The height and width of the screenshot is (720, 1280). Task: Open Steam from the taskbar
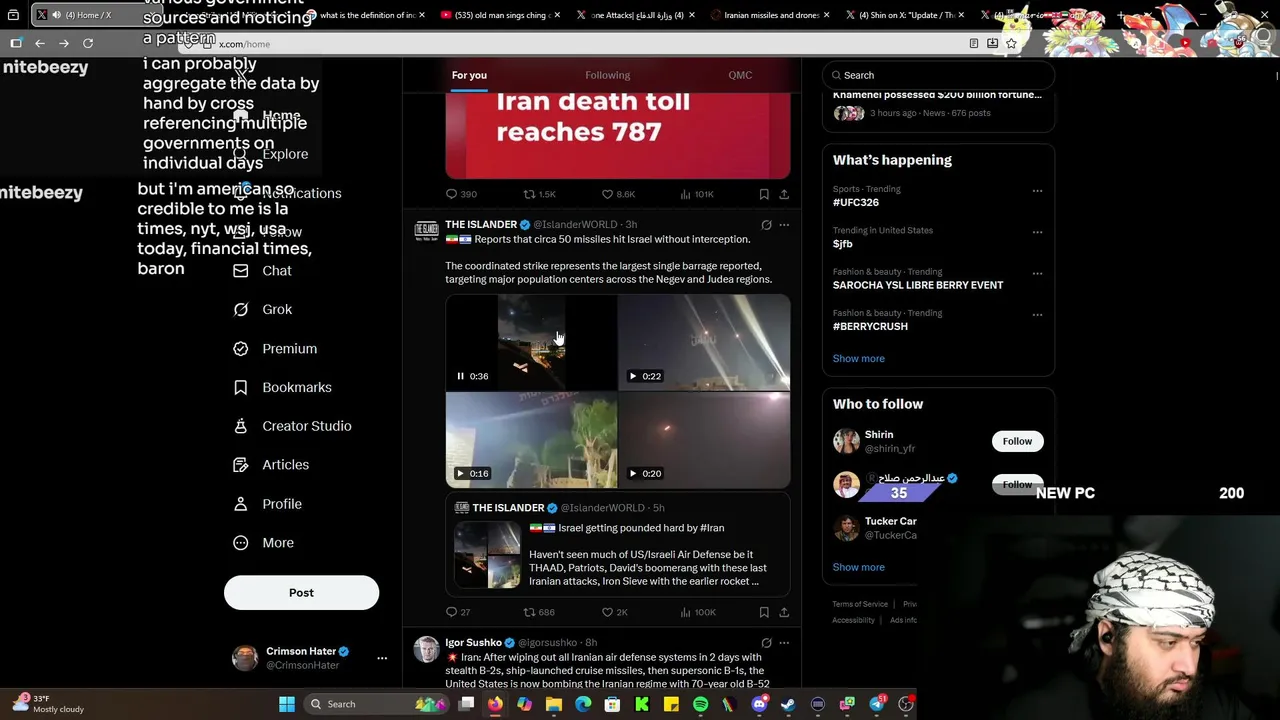point(788,704)
